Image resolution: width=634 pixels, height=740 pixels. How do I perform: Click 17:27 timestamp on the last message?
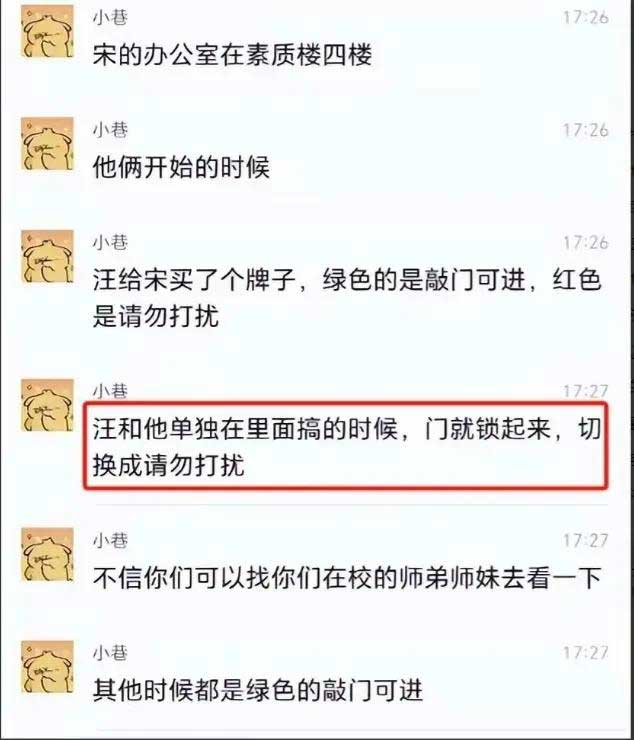pyautogui.click(x=585, y=653)
